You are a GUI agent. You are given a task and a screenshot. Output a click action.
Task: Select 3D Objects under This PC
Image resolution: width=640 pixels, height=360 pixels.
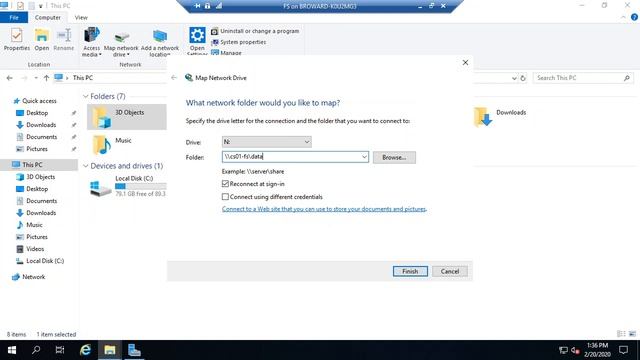[x=40, y=177]
